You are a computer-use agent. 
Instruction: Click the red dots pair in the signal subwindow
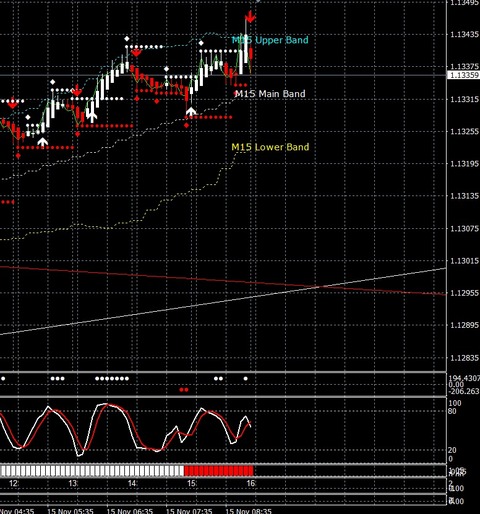click(184, 390)
